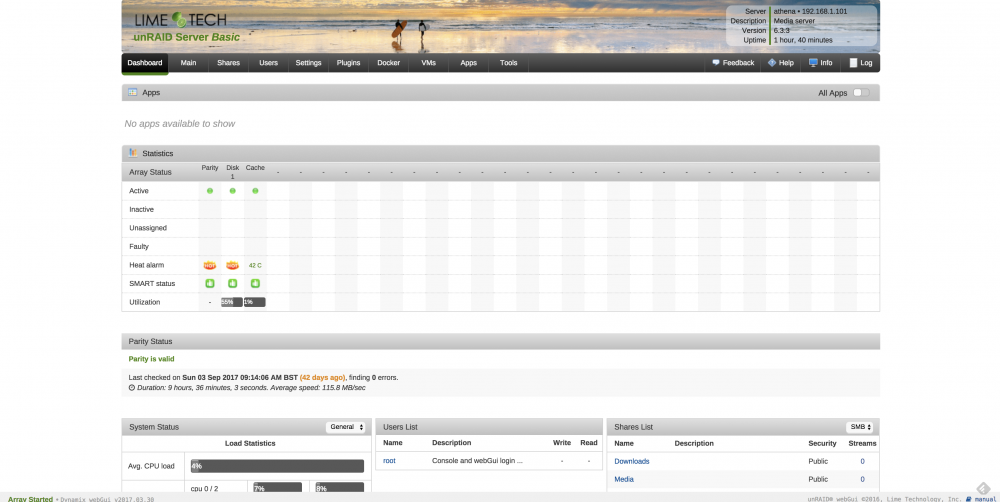Image resolution: width=1000 pixels, height=502 pixels.
Task: Click the Lime Tech logo
Action: [181, 20]
